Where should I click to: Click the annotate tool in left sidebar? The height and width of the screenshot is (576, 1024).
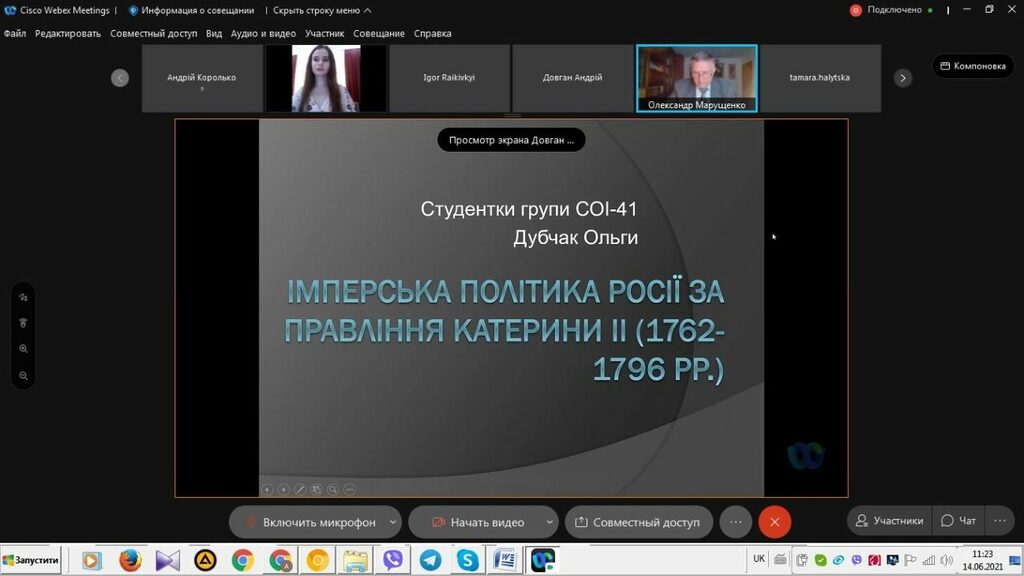23,297
